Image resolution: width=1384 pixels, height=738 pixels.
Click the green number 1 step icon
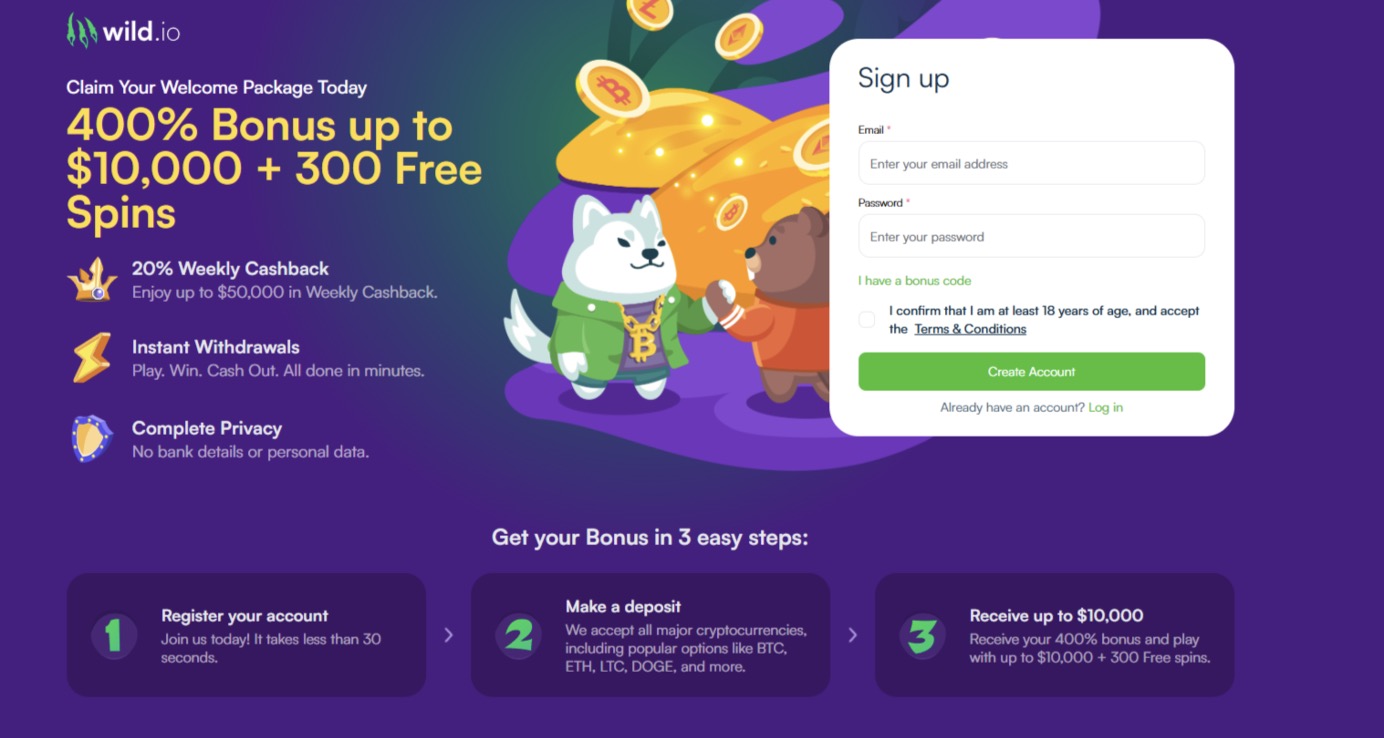pyautogui.click(x=114, y=635)
